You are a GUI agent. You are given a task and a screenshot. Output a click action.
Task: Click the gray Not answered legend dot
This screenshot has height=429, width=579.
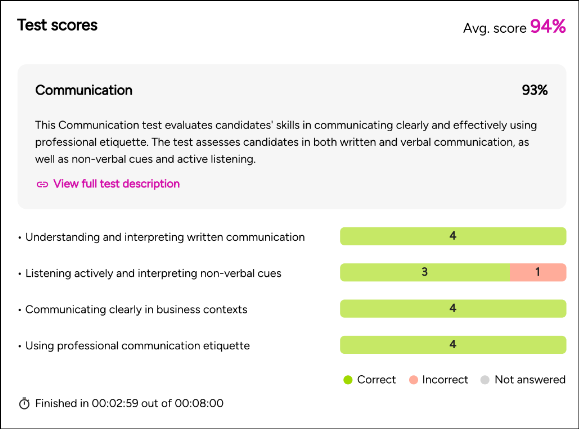coord(485,380)
